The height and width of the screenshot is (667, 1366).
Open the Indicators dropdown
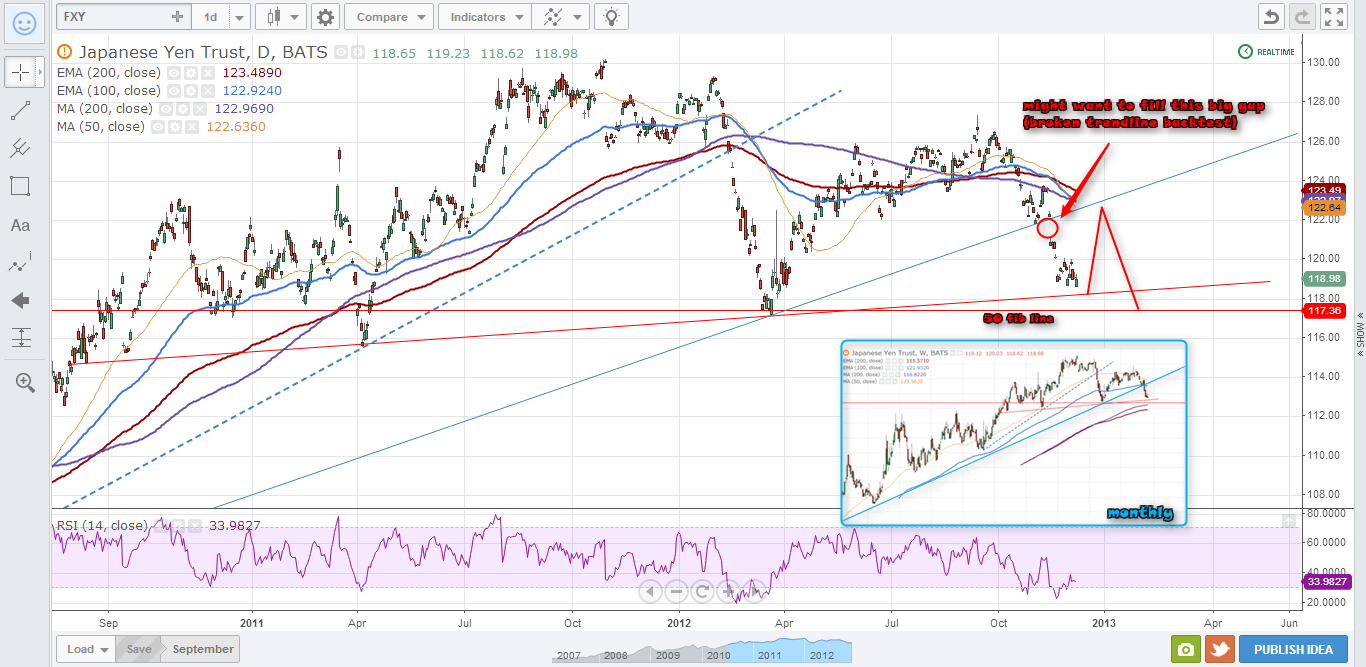click(485, 17)
